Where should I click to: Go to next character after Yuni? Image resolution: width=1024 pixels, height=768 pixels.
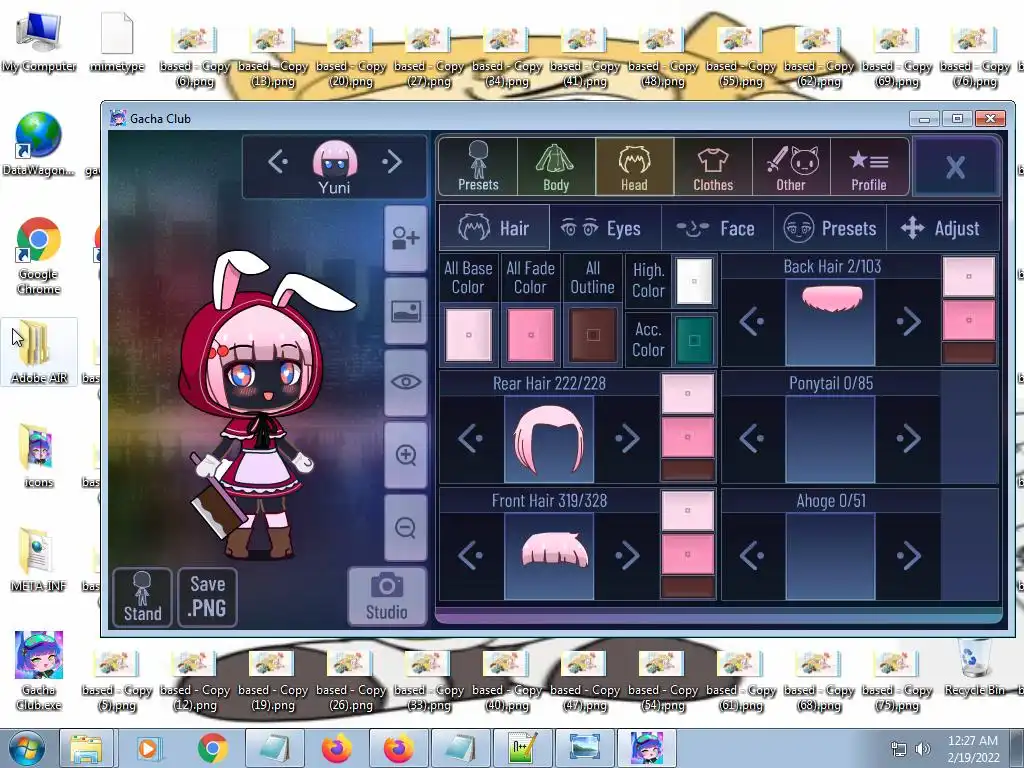coord(392,161)
